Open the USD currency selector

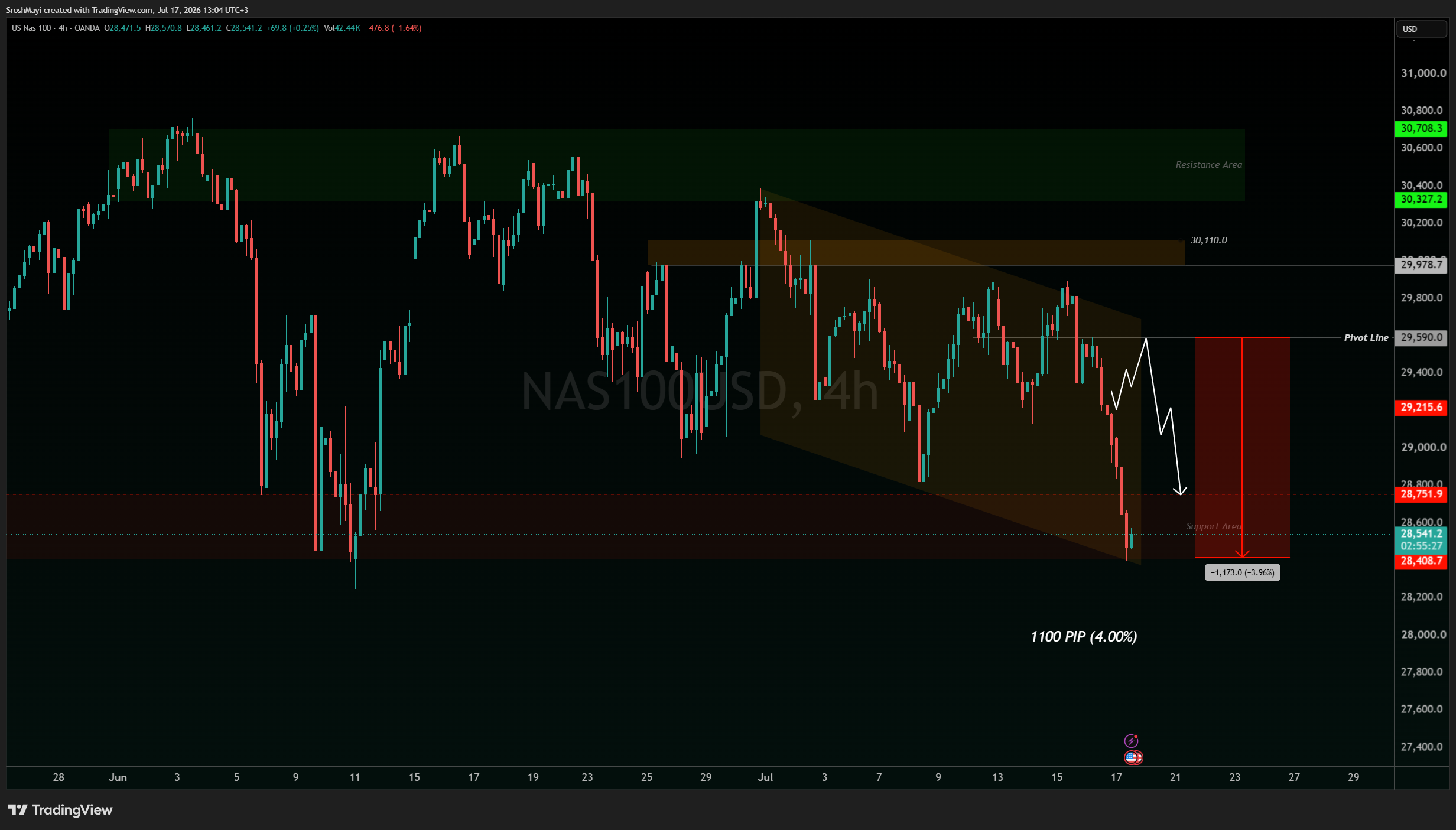1421,29
